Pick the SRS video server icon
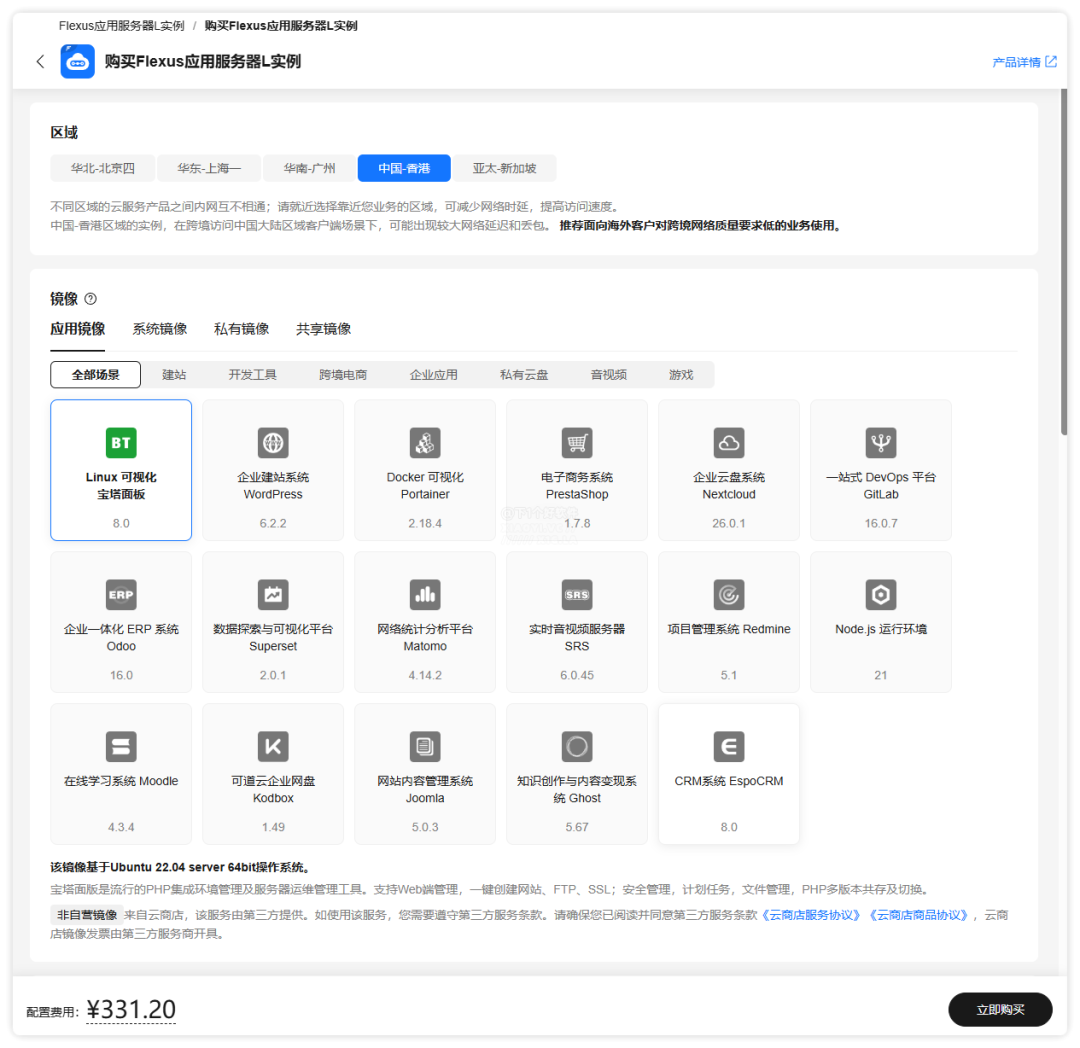 point(577,595)
